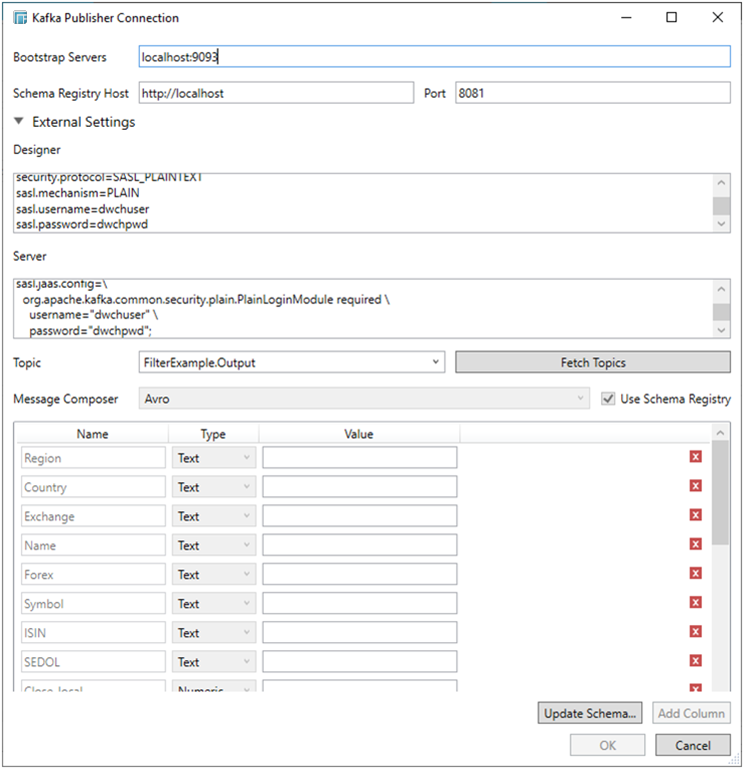
Task: Open the Message Composer dropdown
Action: 581,399
